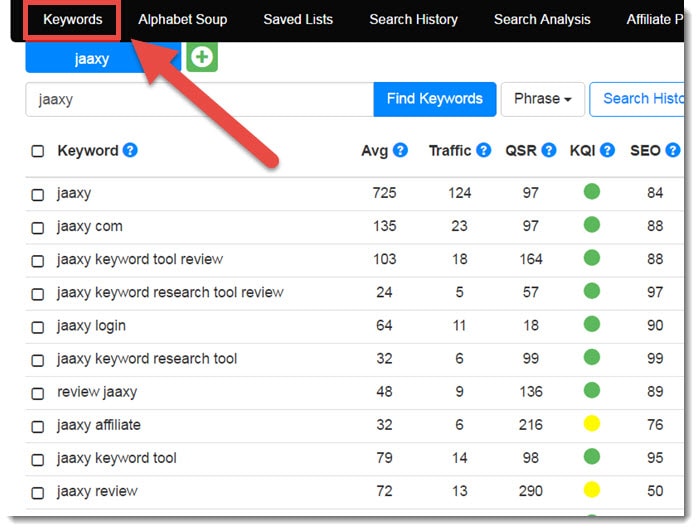
Task: Check the box for keyword jaaxy
Action: tap(38, 195)
